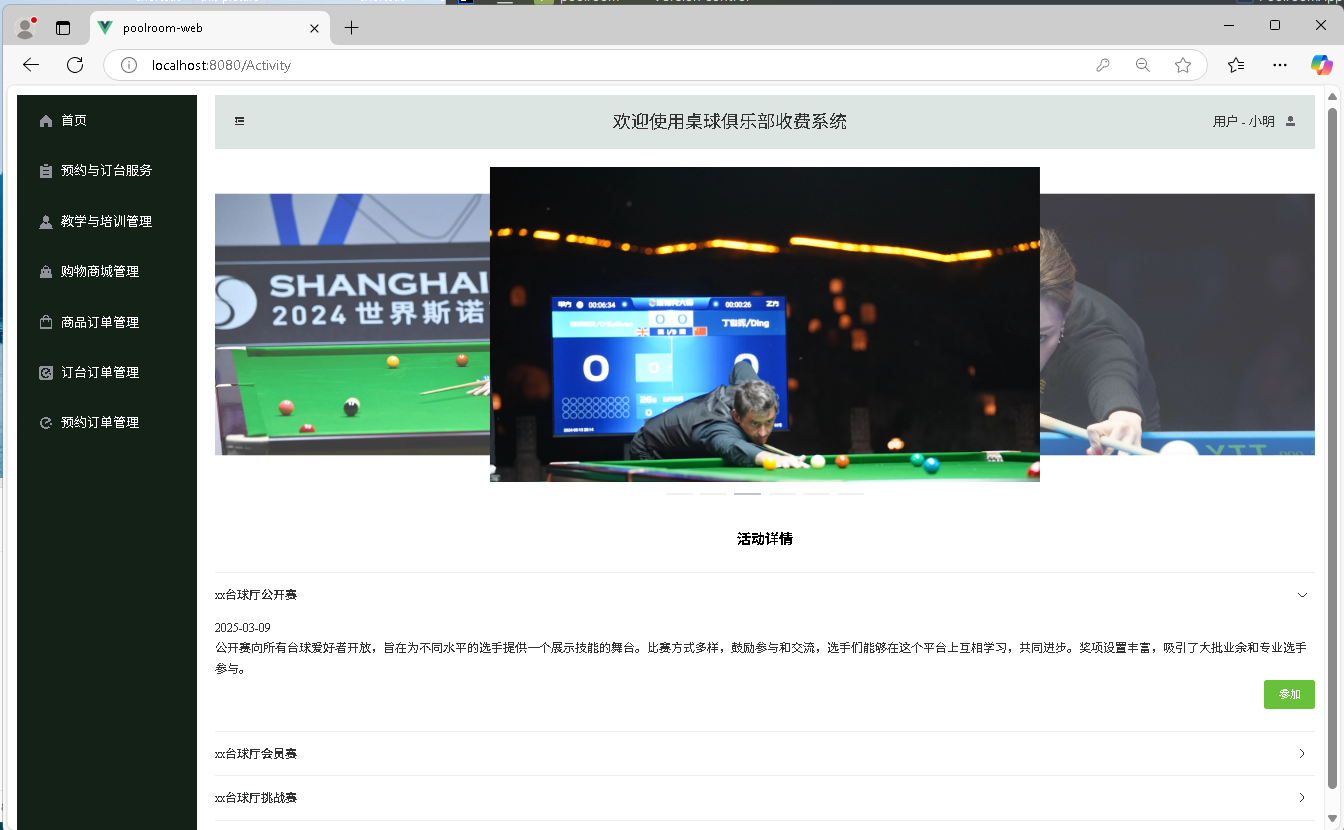Go to 订台订单管理 in the sidebar

[x=107, y=373]
